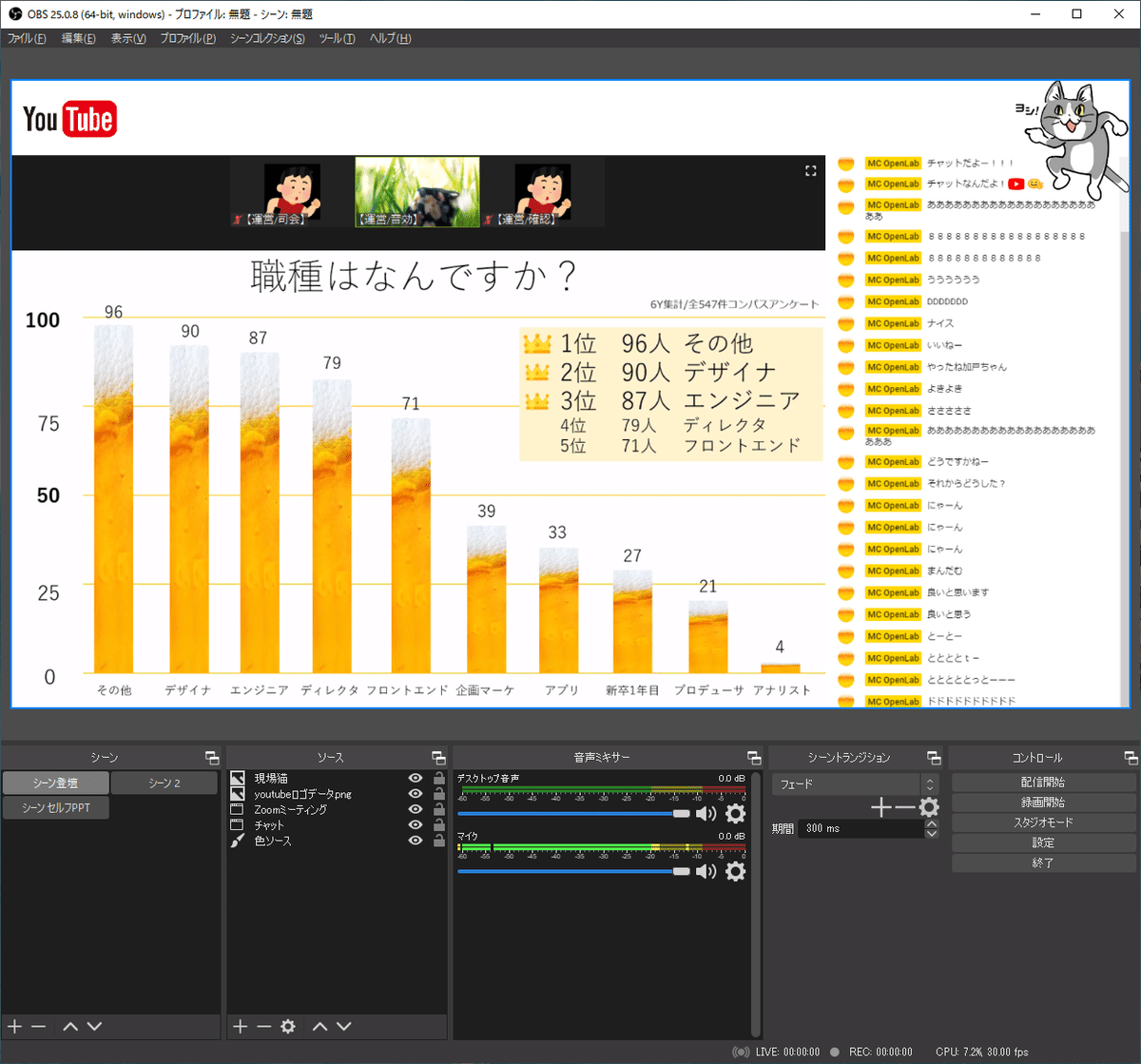Screen dimensions: 1141x1064
Task: Open the プロファイル menu
Action: tap(187, 38)
